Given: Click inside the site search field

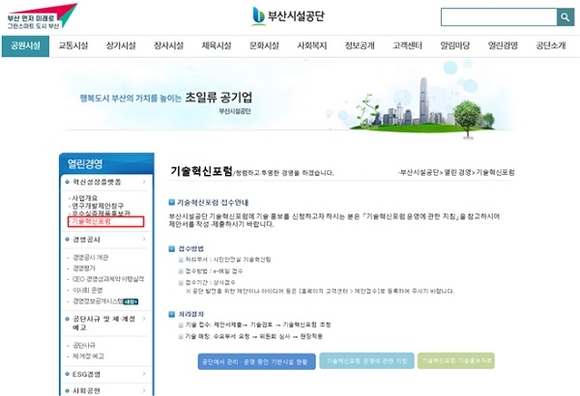Looking at the screenshot, I should coord(499,17).
